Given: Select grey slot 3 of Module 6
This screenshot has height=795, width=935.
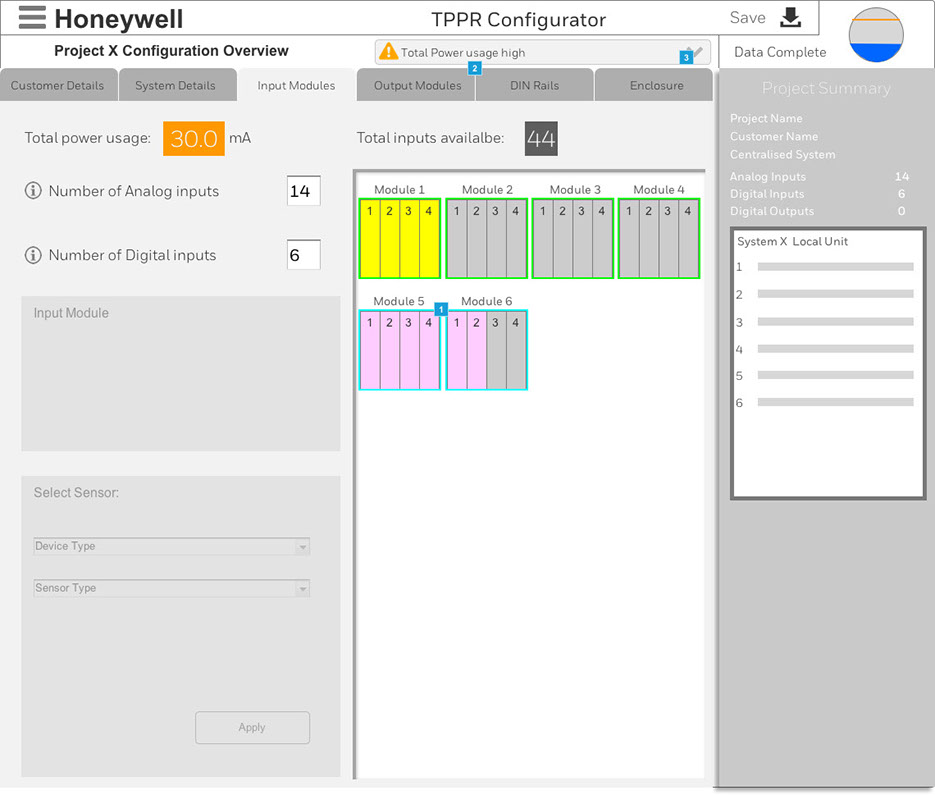Looking at the screenshot, I should 495,350.
